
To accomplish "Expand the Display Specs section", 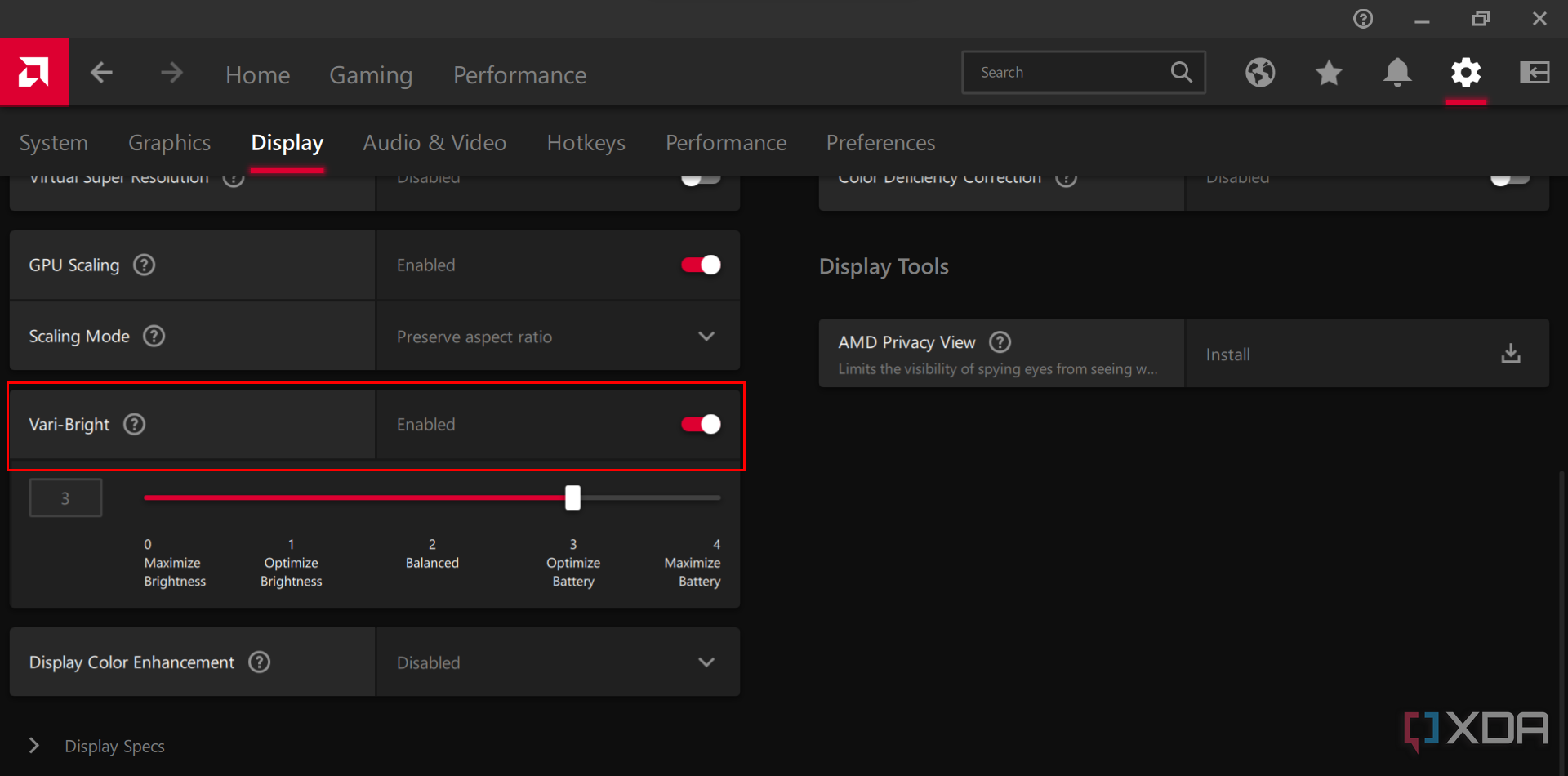I will 33,746.
